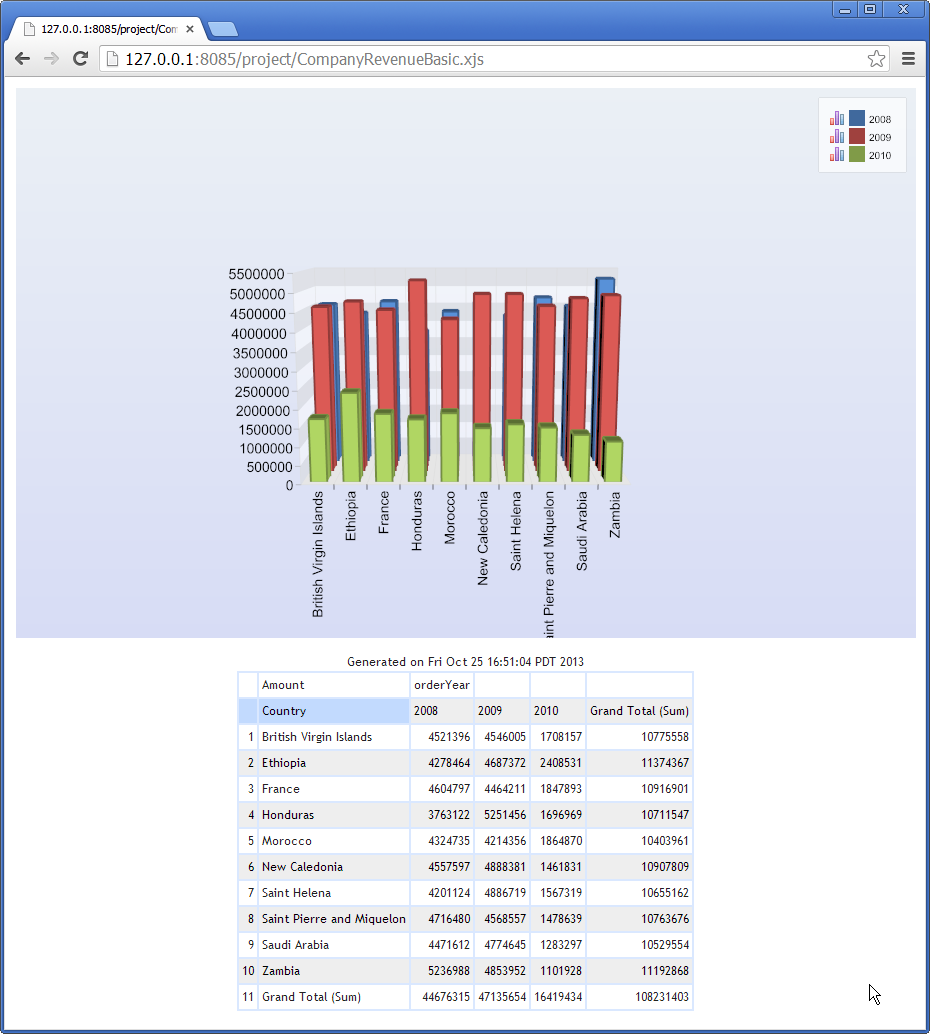Screen dimensions: 930x1034
Task: Click the chart icon beside 2010 legend
Action: tap(837, 154)
